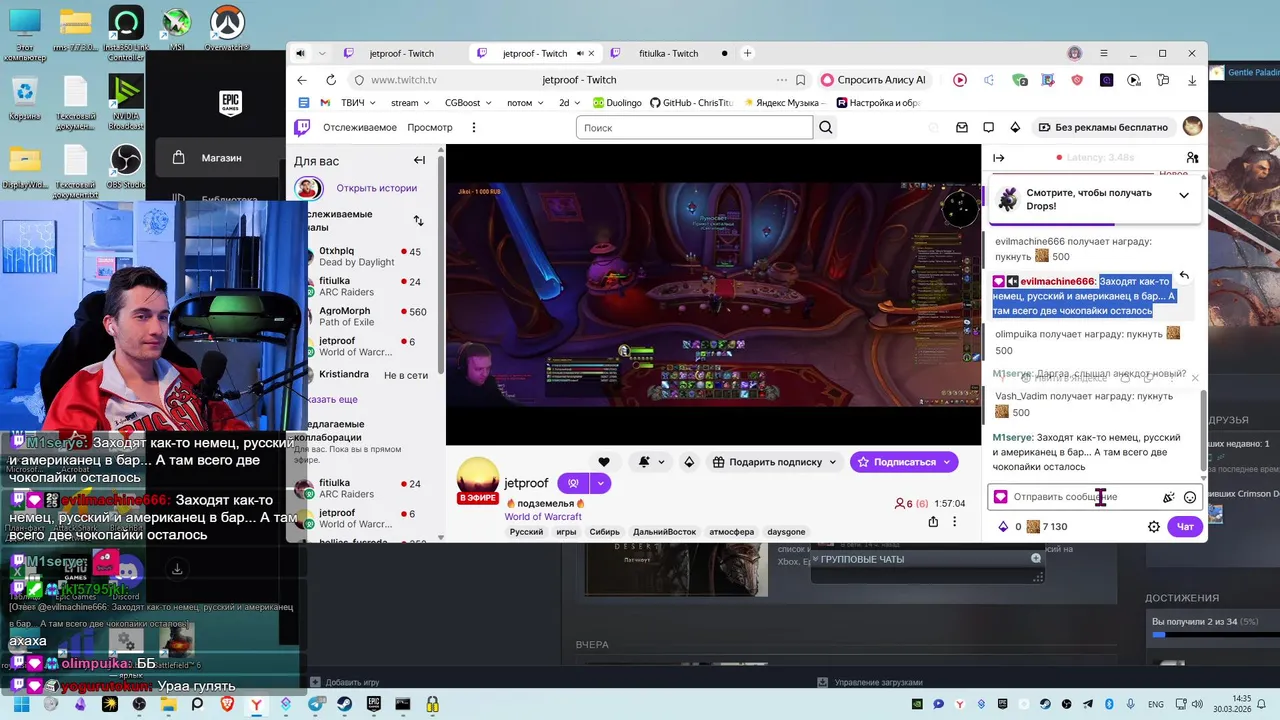The width and height of the screenshot is (1280, 720).
Task: Open the user avatar menu on Twitch
Action: pyautogui.click(x=1192, y=126)
